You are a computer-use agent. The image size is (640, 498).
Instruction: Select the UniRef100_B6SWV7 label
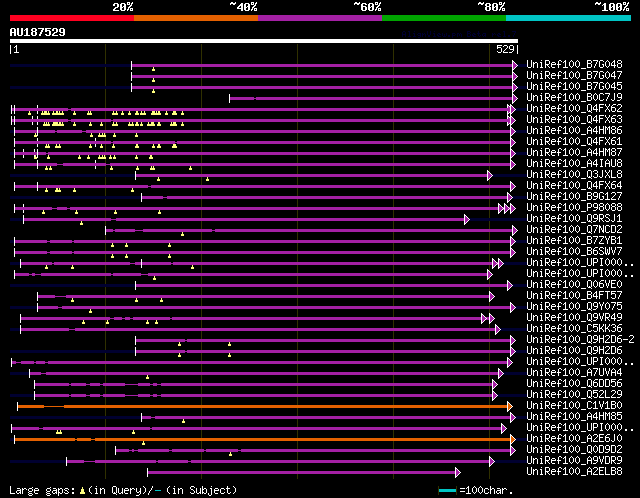(574, 252)
